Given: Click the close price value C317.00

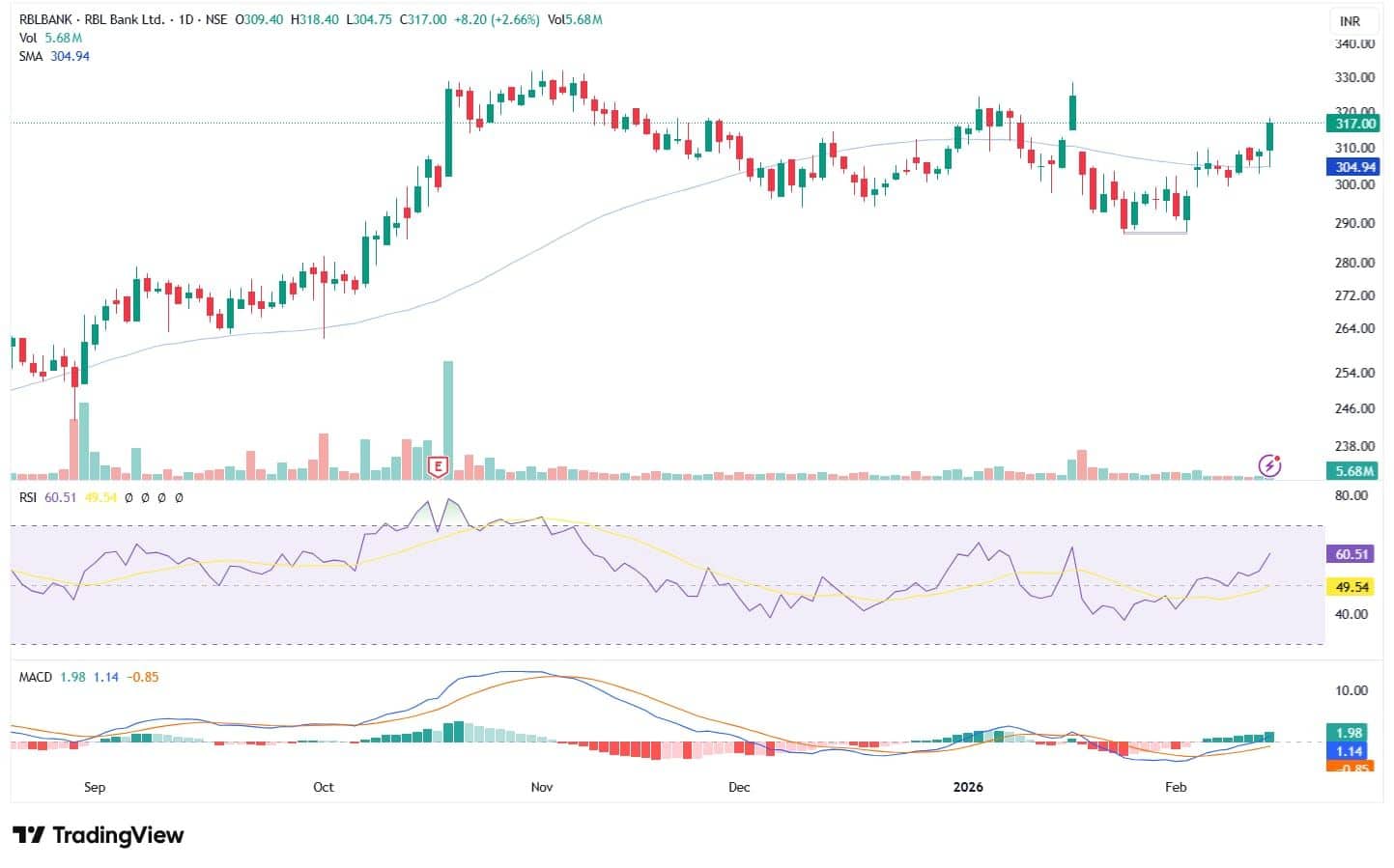Looking at the screenshot, I should [x=422, y=19].
